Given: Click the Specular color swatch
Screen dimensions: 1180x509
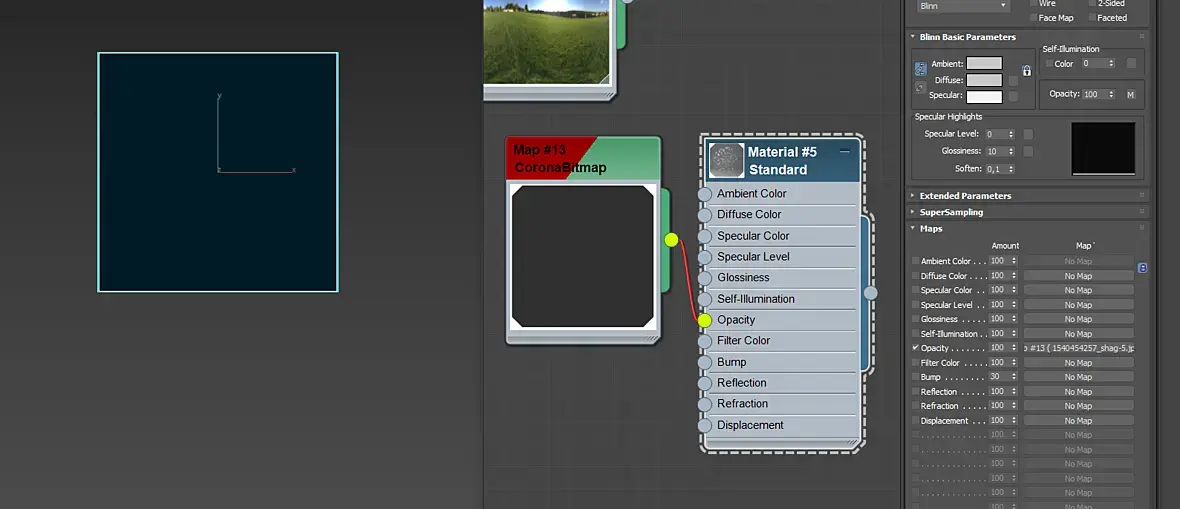Looking at the screenshot, I should point(984,96).
